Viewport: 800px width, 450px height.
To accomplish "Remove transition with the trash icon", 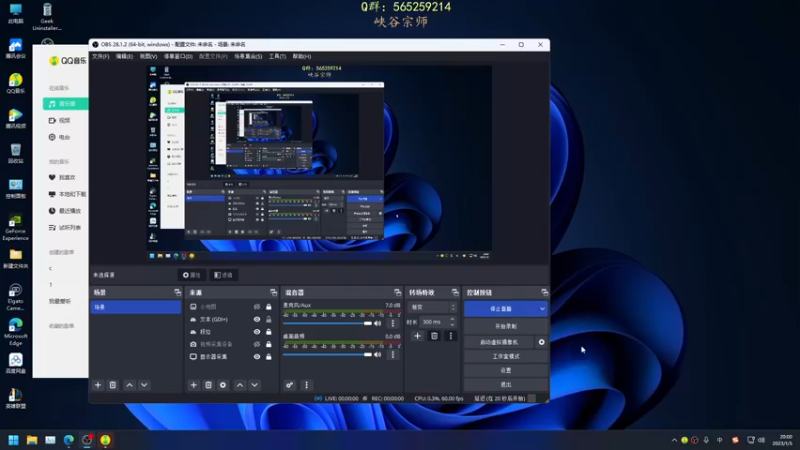I will point(434,336).
